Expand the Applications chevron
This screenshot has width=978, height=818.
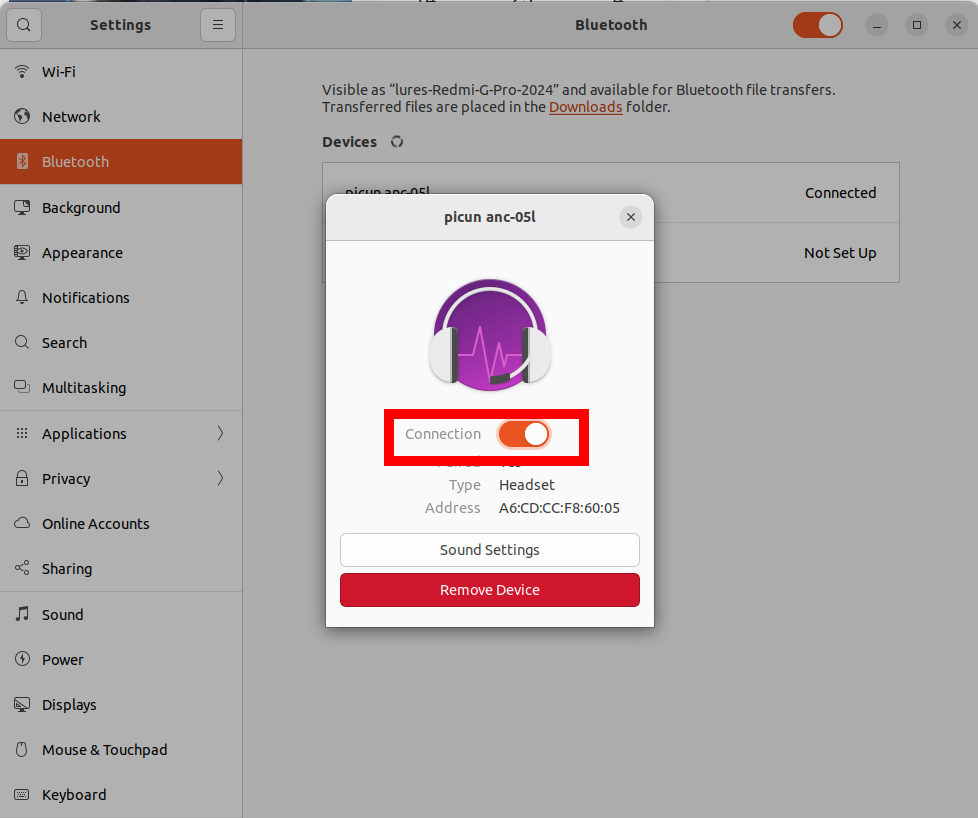220,433
